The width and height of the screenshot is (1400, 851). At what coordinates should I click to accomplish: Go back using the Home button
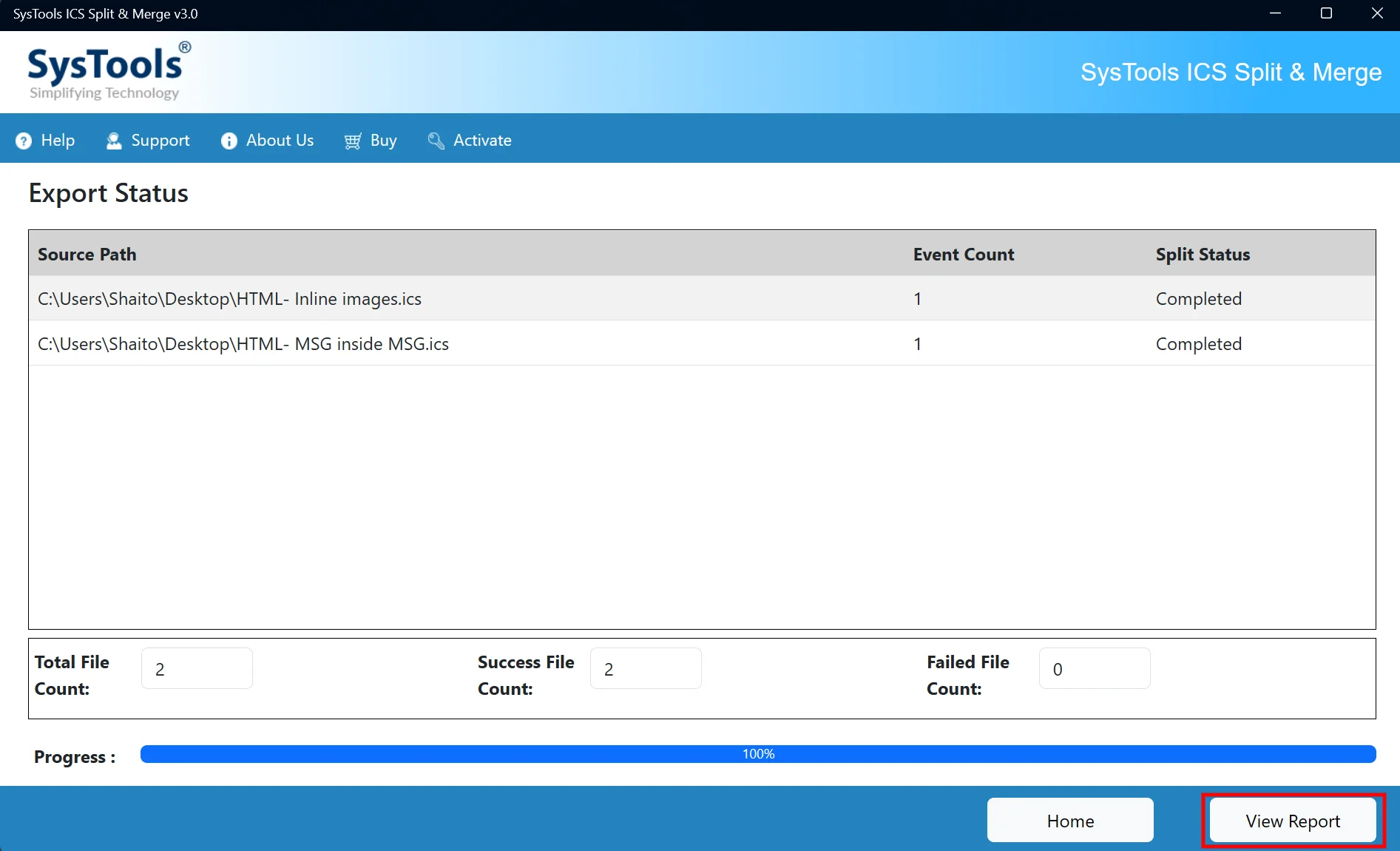pos(1070,821)
